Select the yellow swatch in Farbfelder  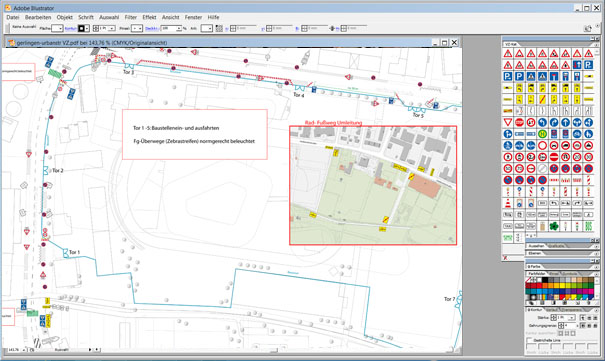click(x=563, y=285)
